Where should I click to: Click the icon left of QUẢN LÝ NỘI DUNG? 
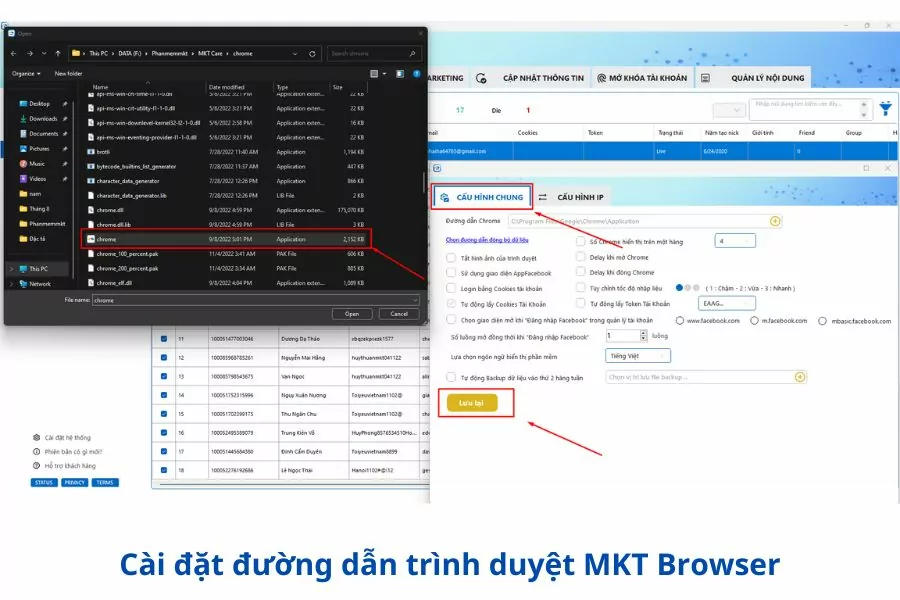coord(705,78)
